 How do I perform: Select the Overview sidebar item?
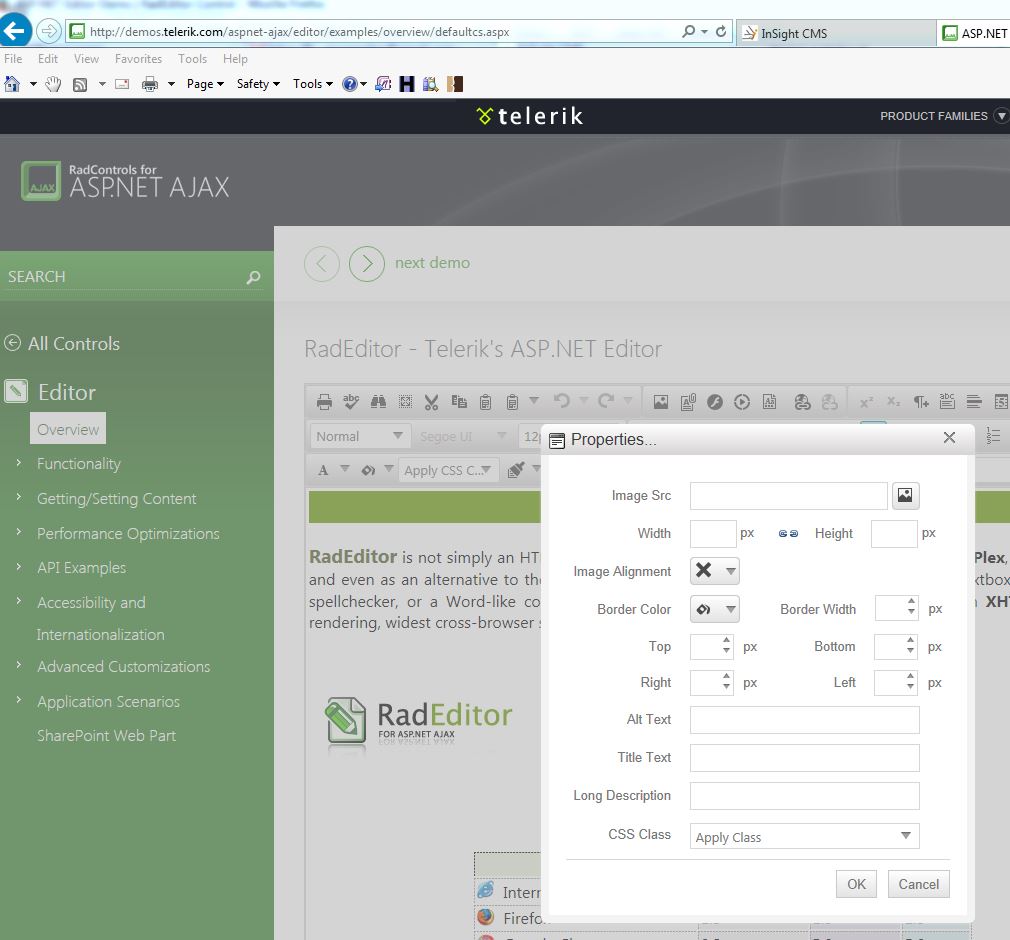click(68, 429)
